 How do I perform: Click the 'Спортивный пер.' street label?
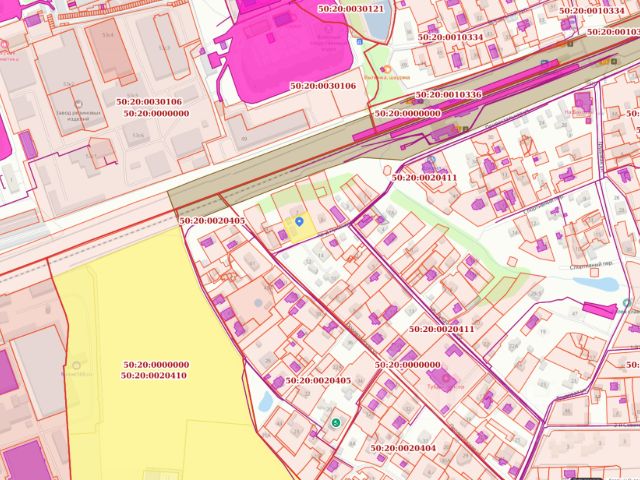(591, 265)
